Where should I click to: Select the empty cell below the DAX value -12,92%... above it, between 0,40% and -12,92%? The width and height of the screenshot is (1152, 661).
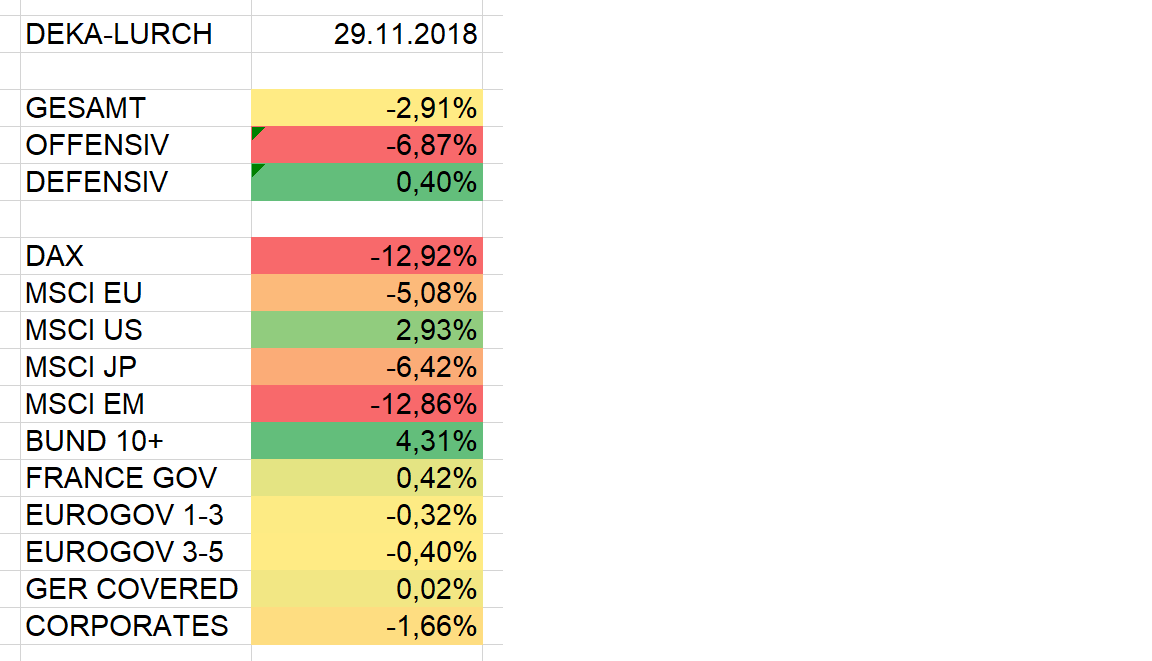click(x=366, y=219)
